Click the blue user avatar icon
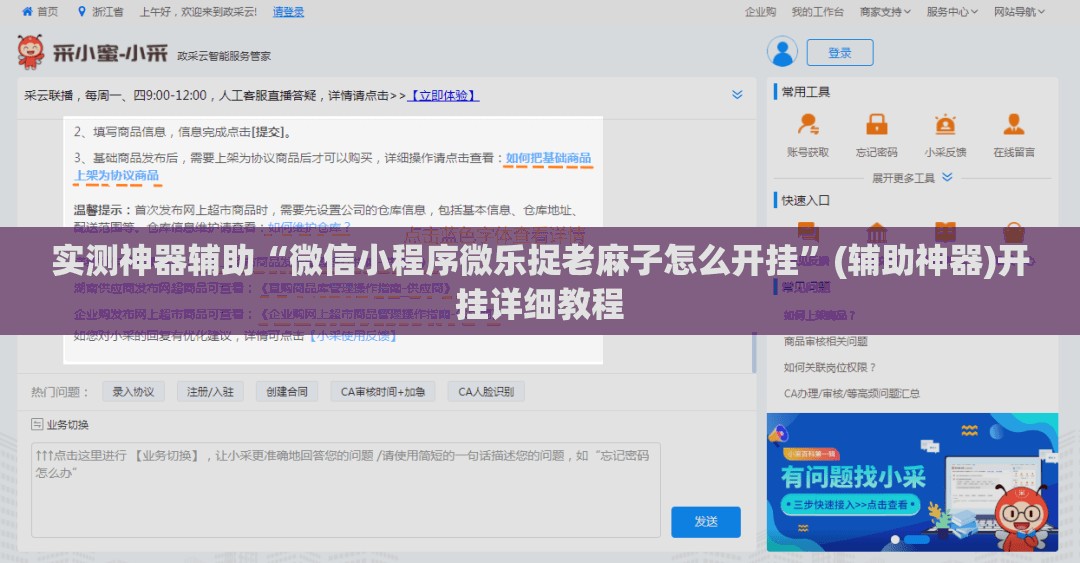 pyautogui.click(x=782, y=52)
